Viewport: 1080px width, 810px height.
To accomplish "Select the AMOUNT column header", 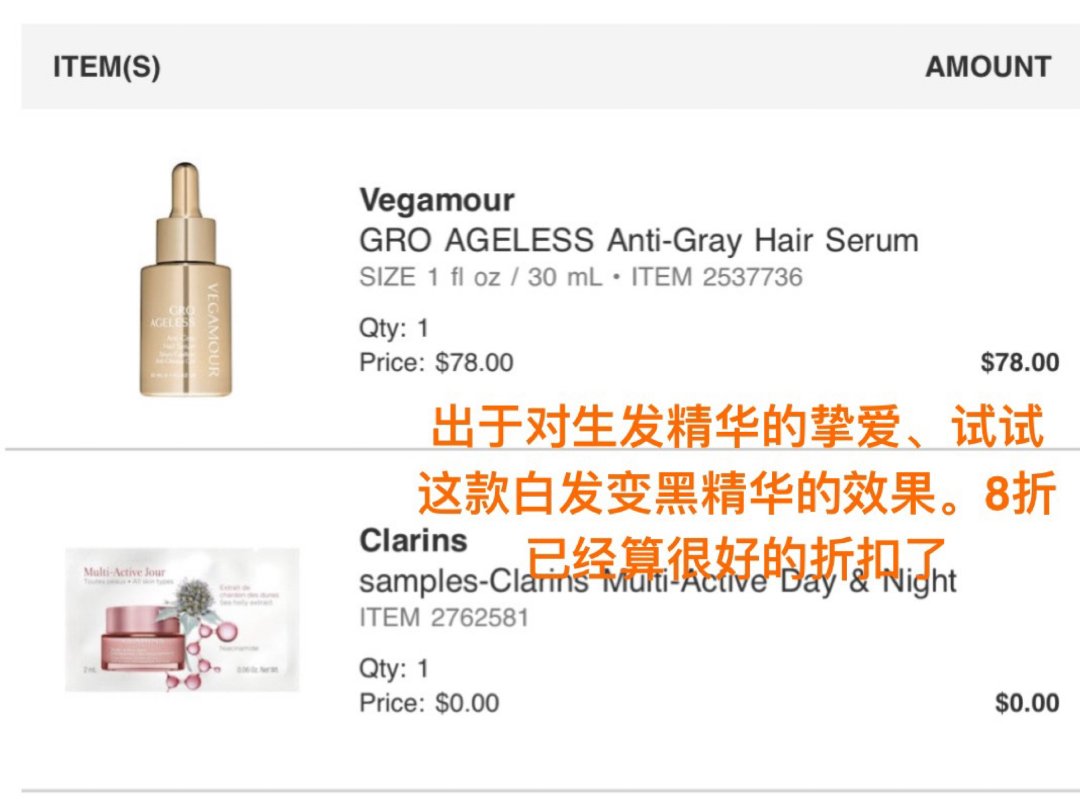I will point(988,67).
